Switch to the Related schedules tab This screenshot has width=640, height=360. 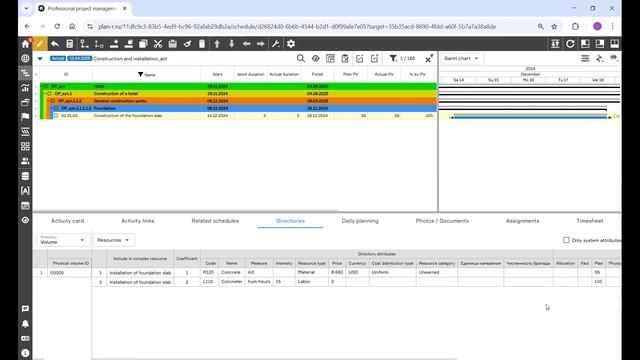215,221
